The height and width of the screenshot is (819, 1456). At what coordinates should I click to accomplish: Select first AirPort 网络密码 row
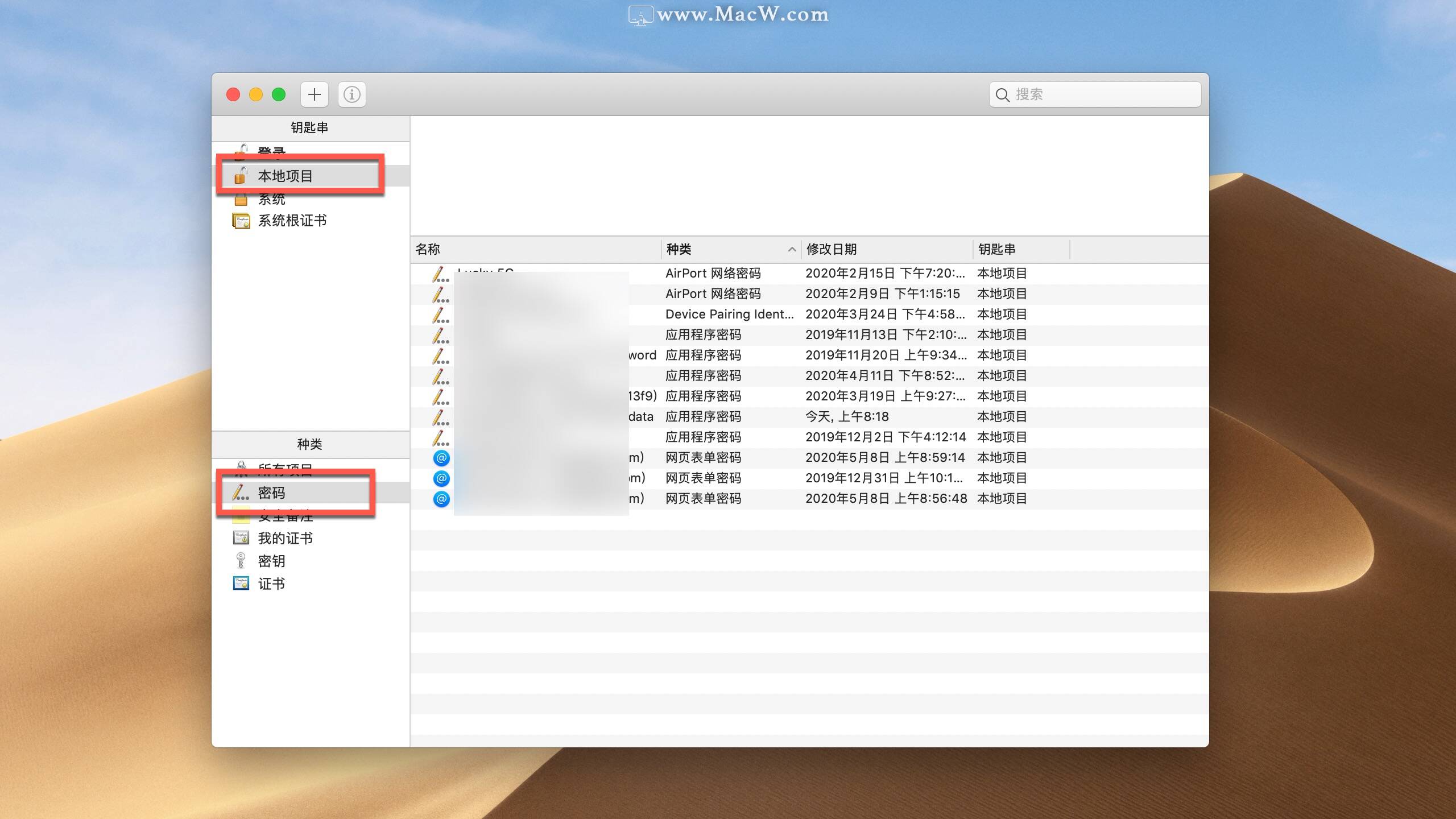[x=713, y=274]
